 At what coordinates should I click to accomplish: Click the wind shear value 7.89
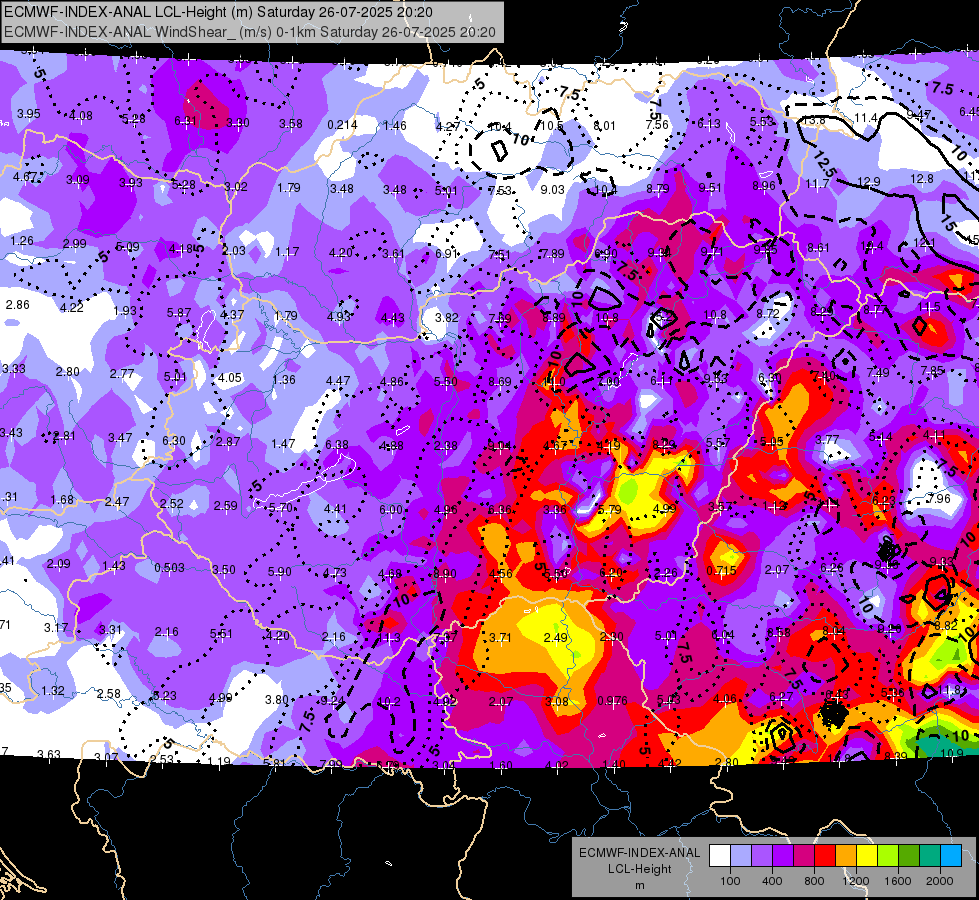pos(552,254)
